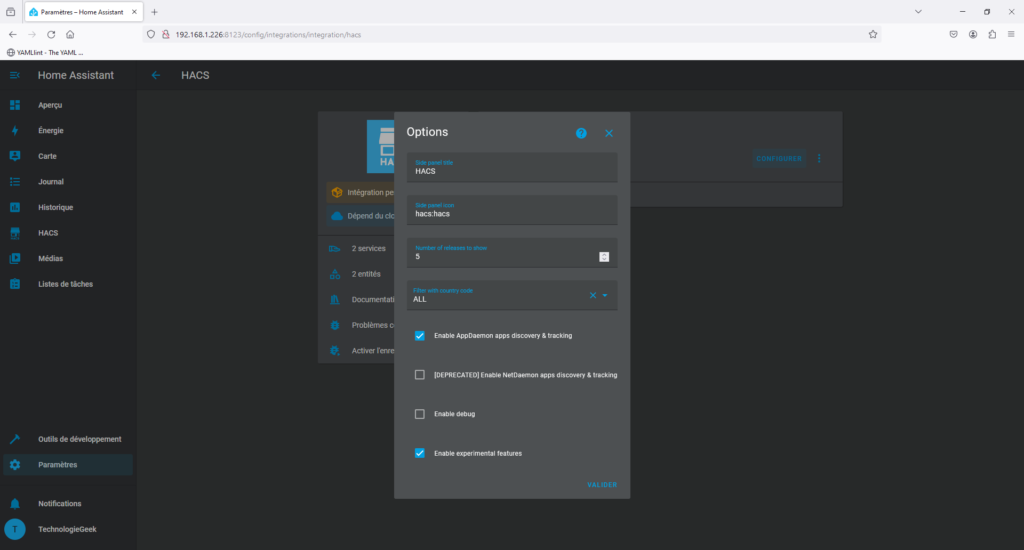The image size is (1024, 550).
Task: Click the 2 services icon
Action: coord(334,249)
